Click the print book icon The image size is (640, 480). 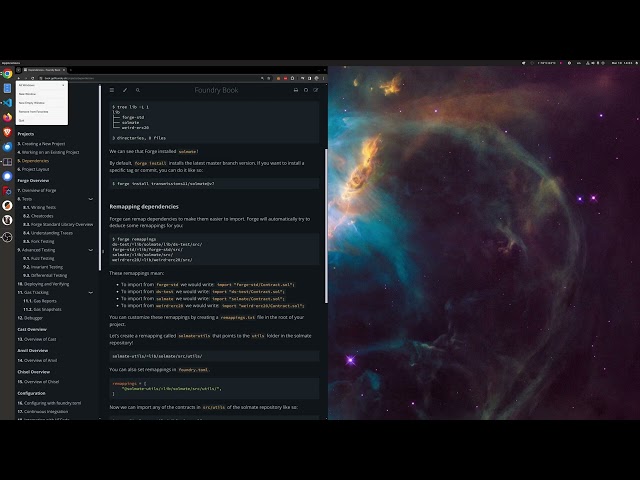(x=296, y=90)
